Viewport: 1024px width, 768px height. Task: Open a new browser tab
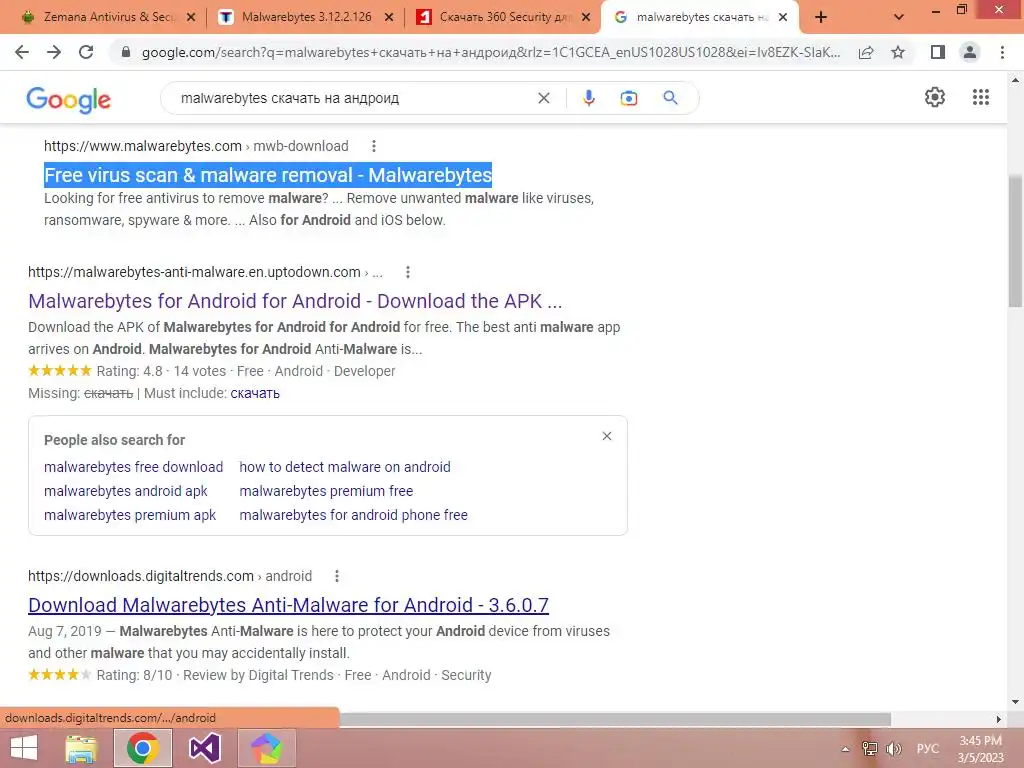[x=821, y=18]
